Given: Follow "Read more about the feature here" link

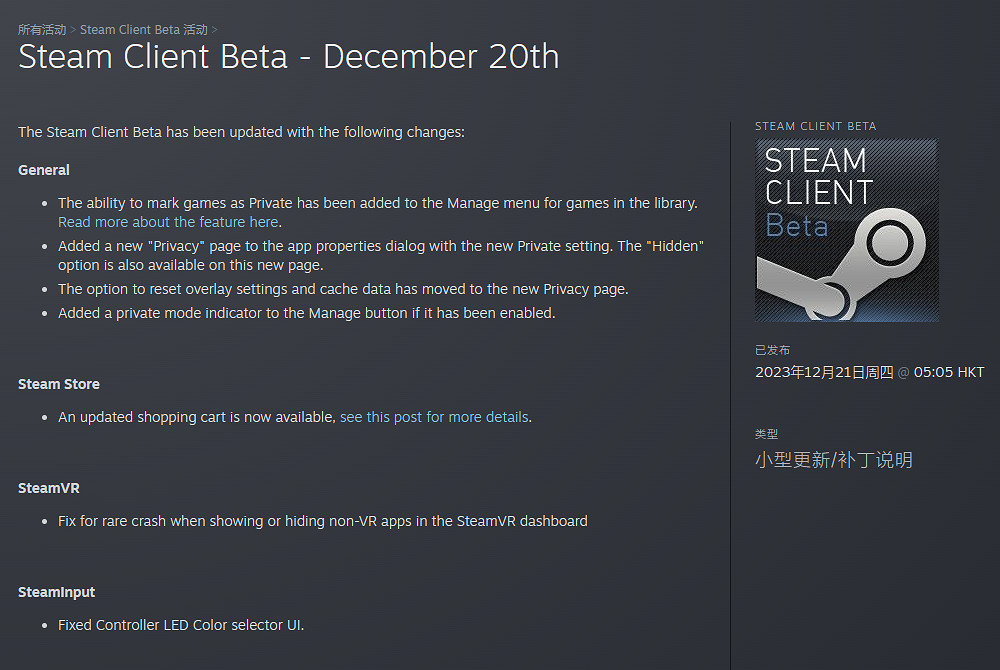Looking at the screenshot, I should [168, 222].
